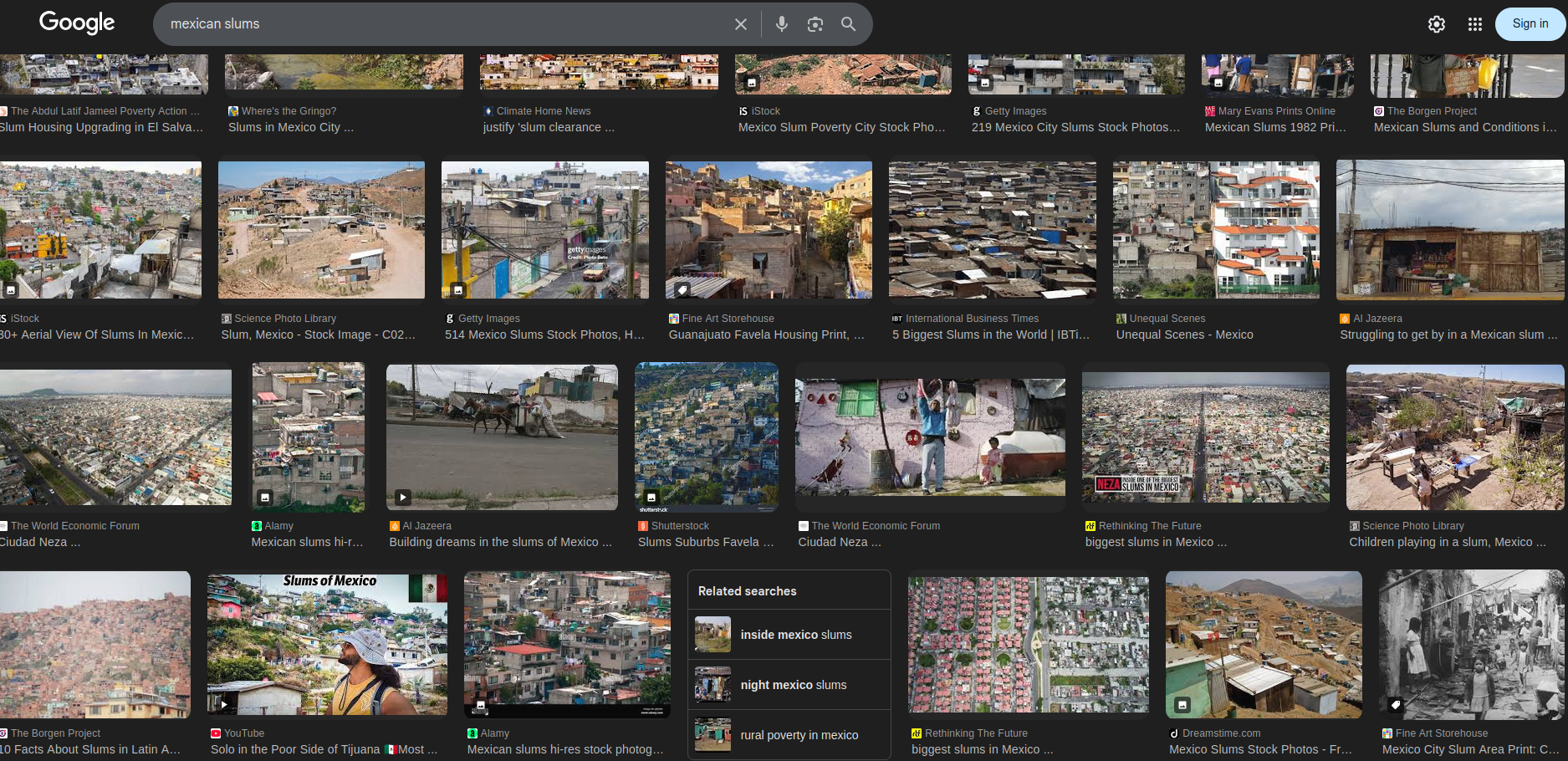Click the play icon on YouTube thumbnail
Screen dimensions: 1568x761
[224, 704]
